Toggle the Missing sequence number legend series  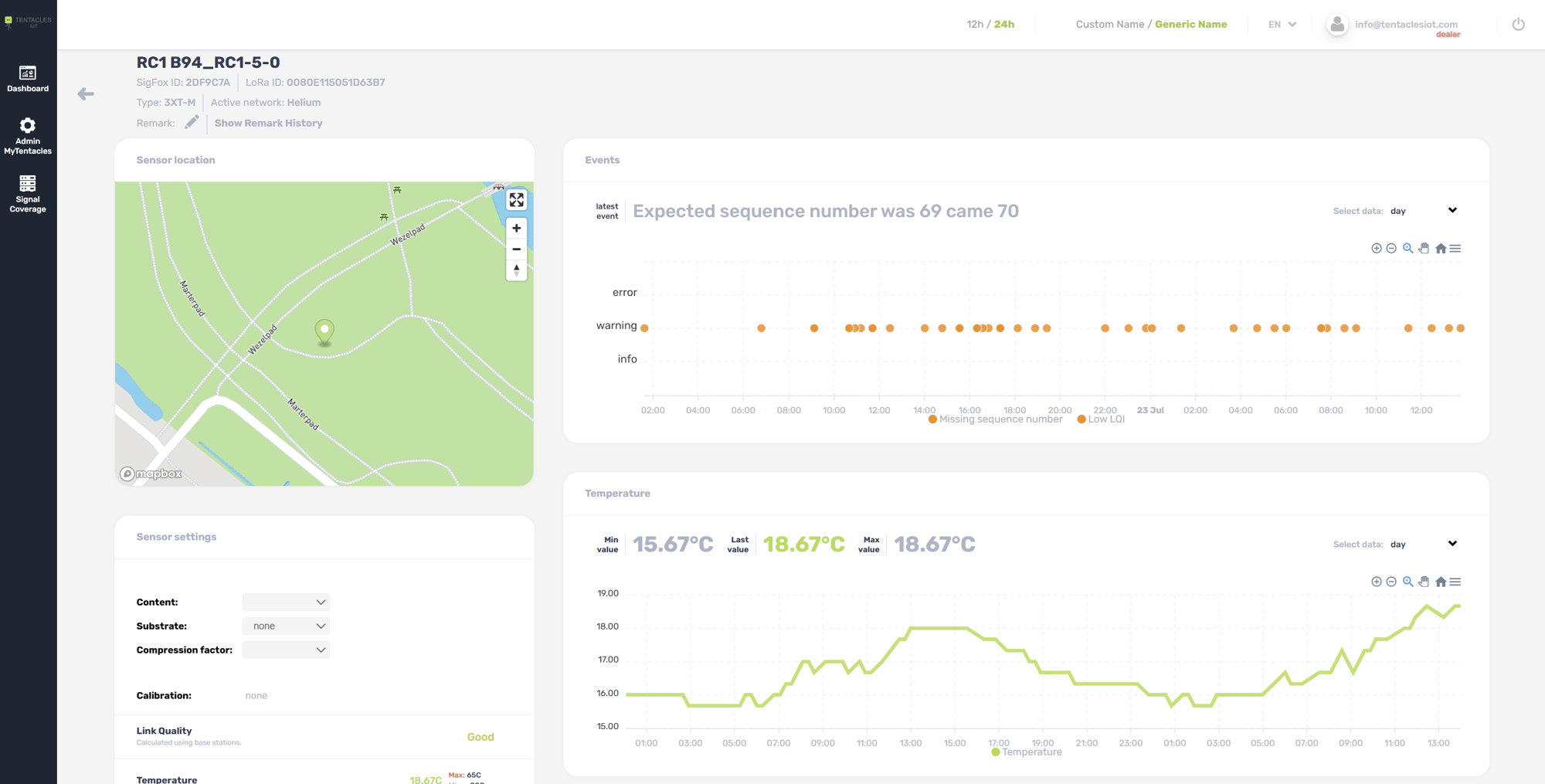(995, 419)
